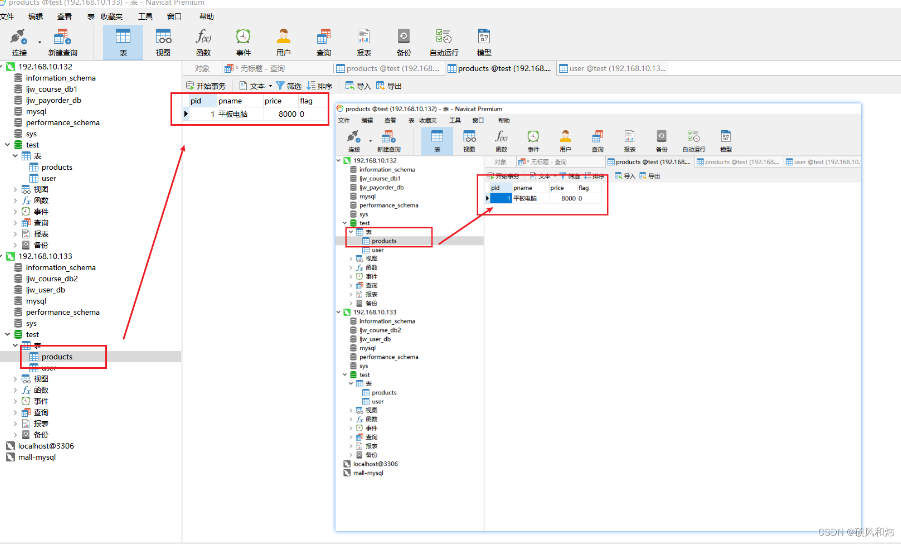Viewport: 901px width, 544px height.
Task: Open 文件 menu in outer window
Action: [6, 17]
